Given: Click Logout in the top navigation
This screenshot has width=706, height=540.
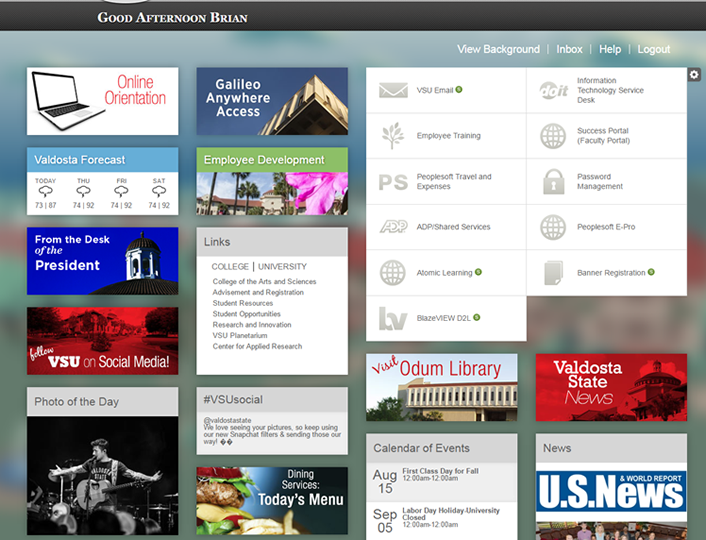Looking at the screenshot, I should click(x=653, y=49).
